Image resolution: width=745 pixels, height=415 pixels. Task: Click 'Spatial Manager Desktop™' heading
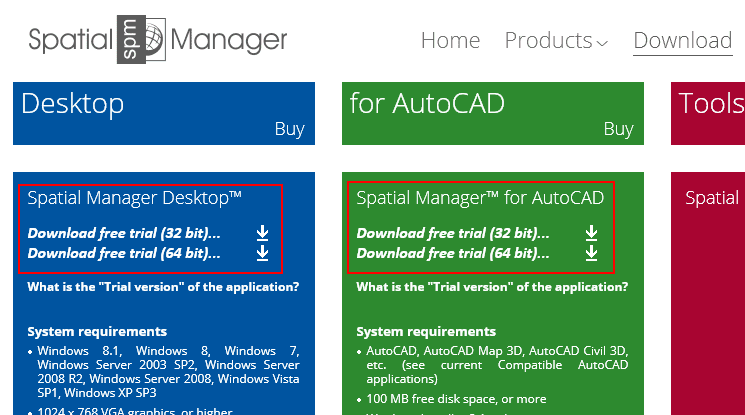coord(134,198)
